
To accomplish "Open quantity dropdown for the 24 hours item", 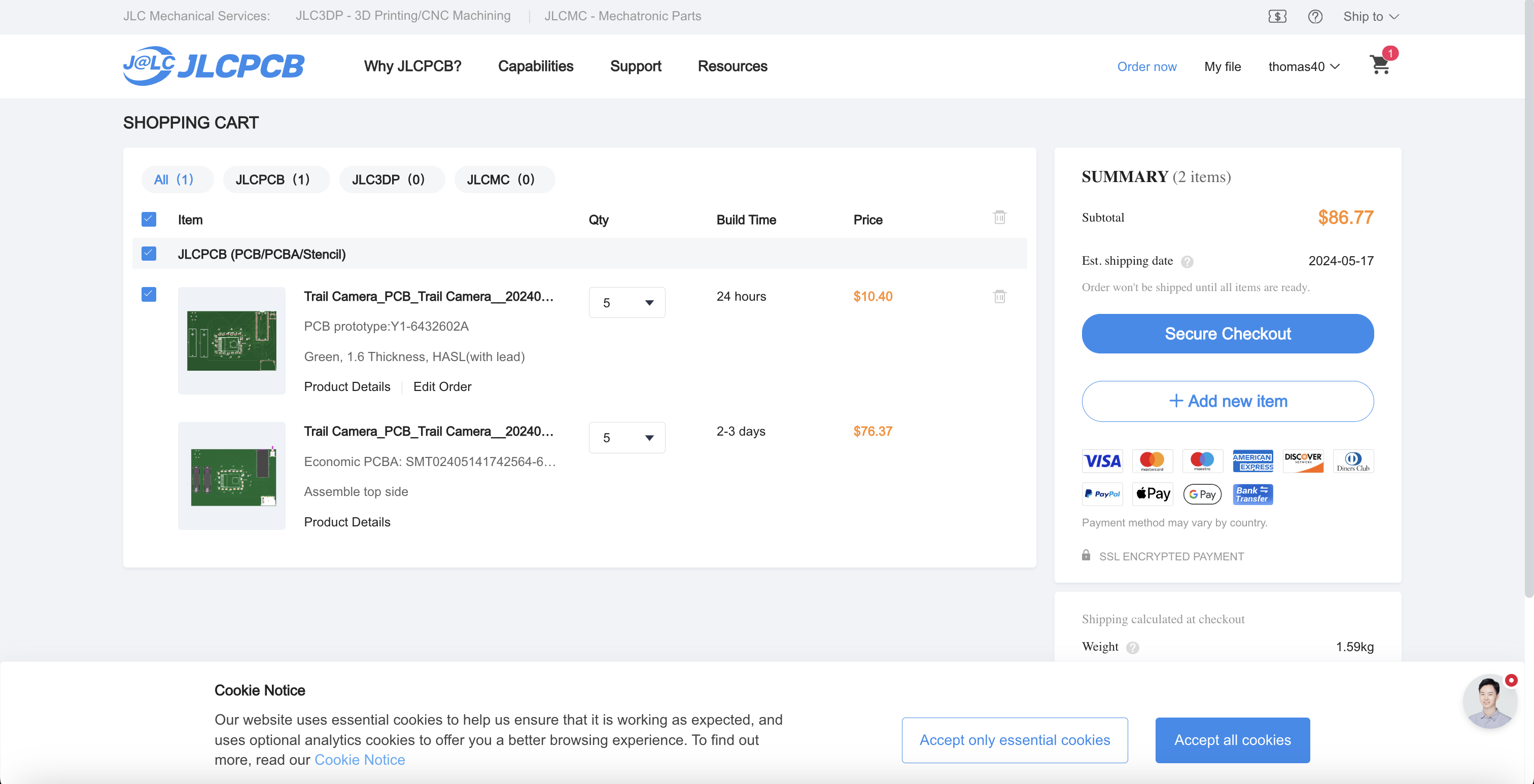I will (626, 302).
